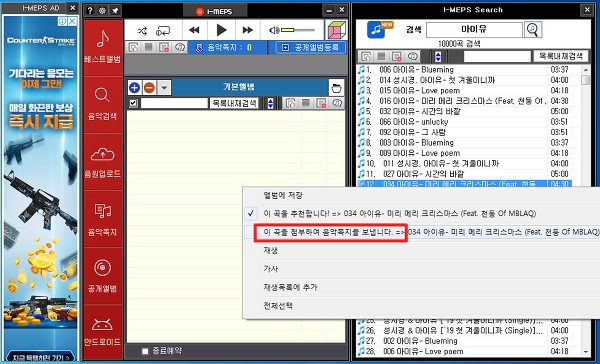The image size is (600, 364).
Task: Open I-MEPS settings gear icon
Action: [102, 11]
